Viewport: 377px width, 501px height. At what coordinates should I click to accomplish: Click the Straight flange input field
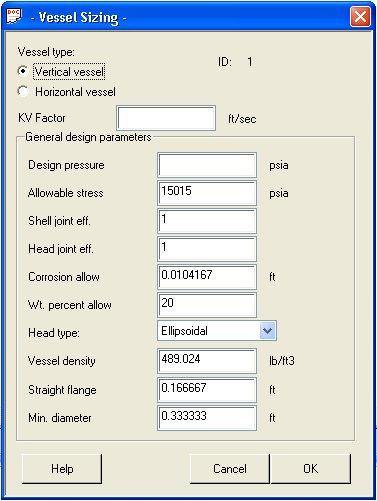[207, 390]
